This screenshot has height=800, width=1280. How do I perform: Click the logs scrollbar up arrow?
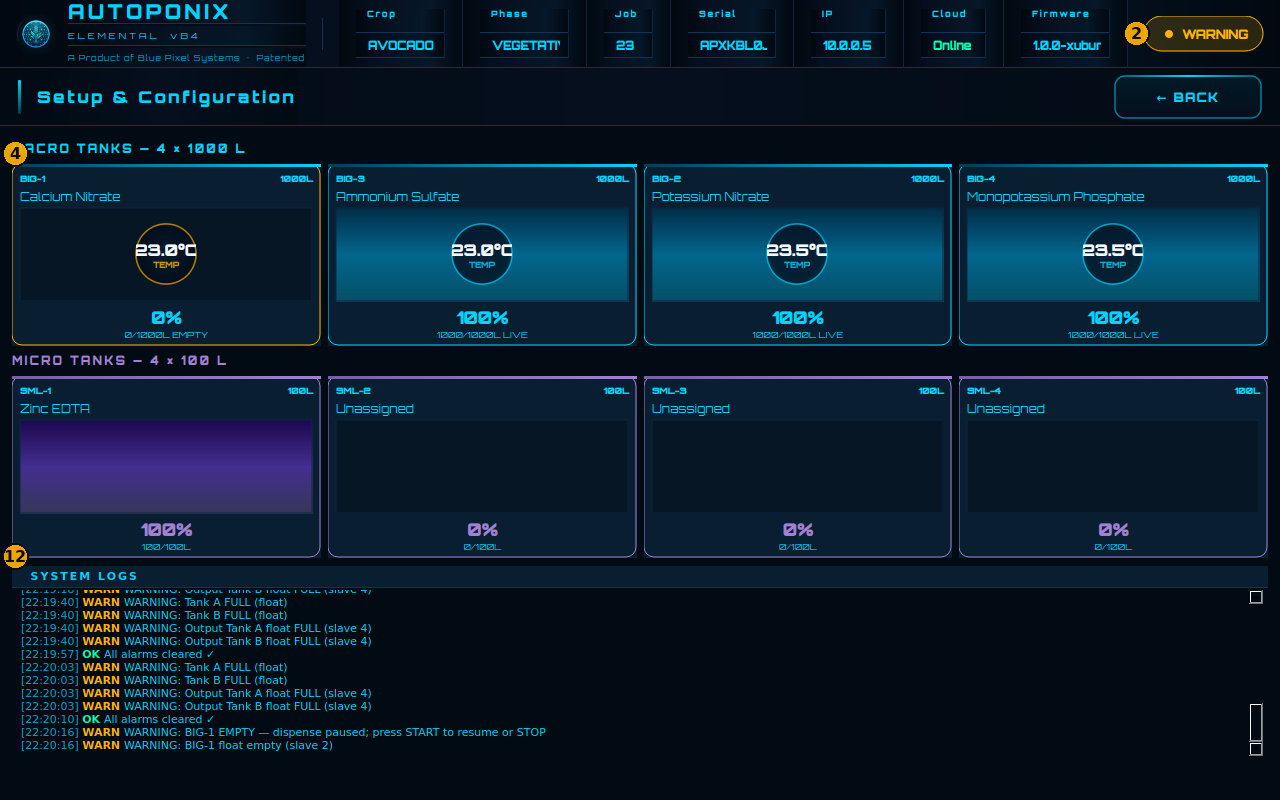pos(1256,597)
